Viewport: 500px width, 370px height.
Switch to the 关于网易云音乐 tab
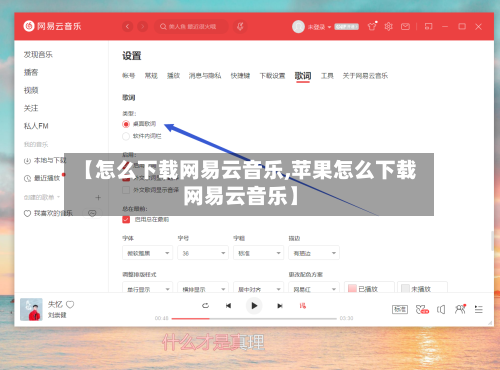click(365, 76)
